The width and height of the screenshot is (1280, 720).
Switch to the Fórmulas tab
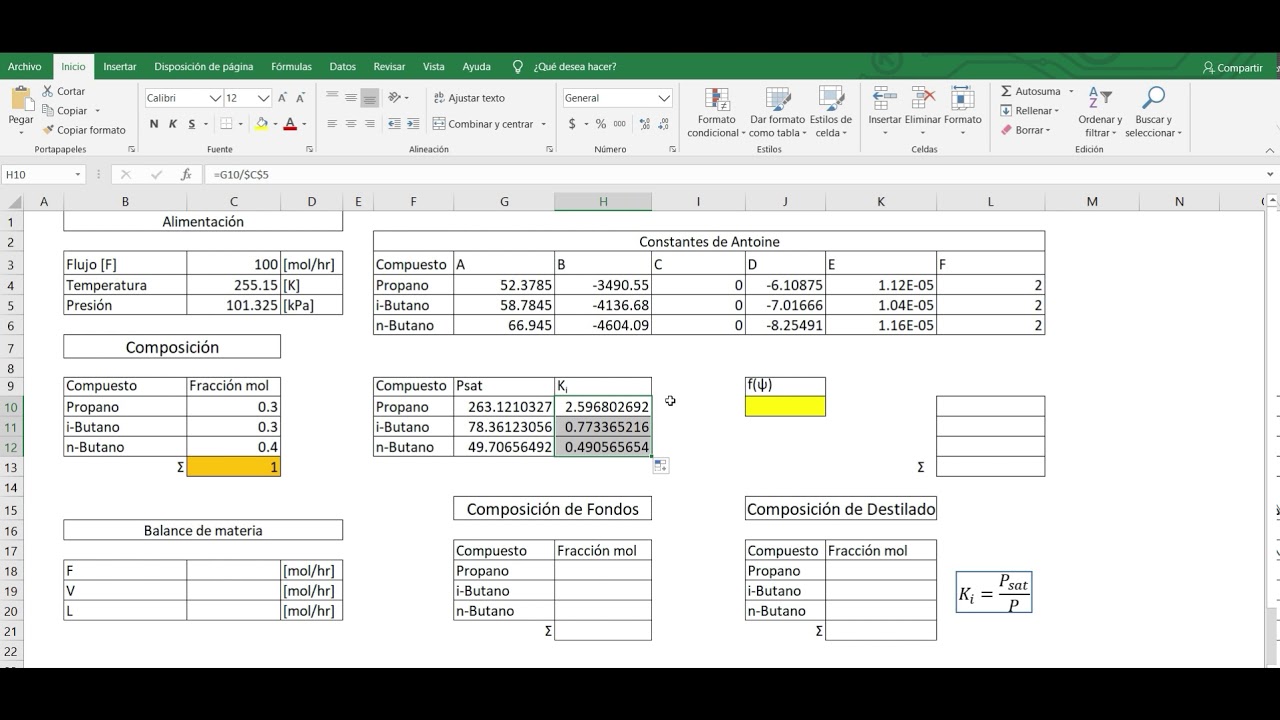pos(292,67)
